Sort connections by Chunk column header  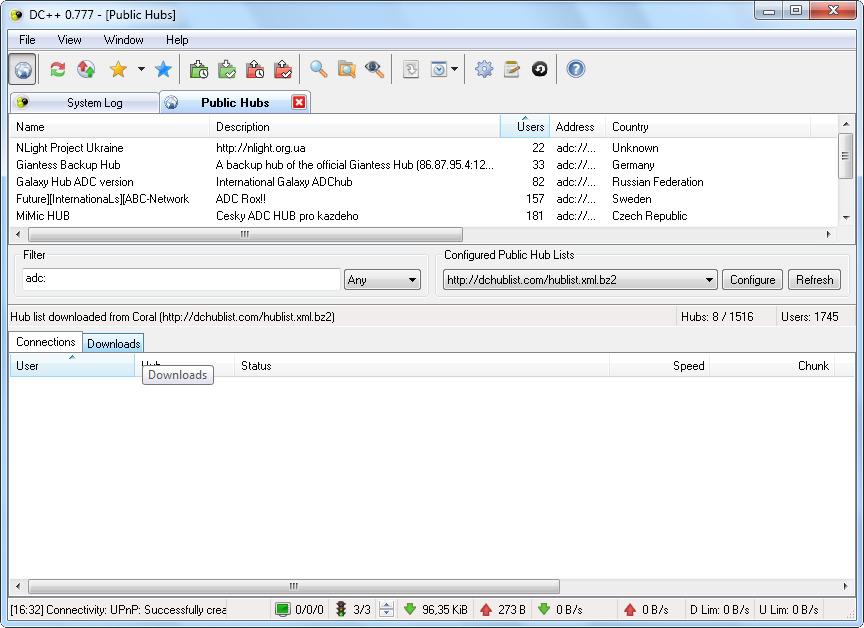click(x=772, y=366)
